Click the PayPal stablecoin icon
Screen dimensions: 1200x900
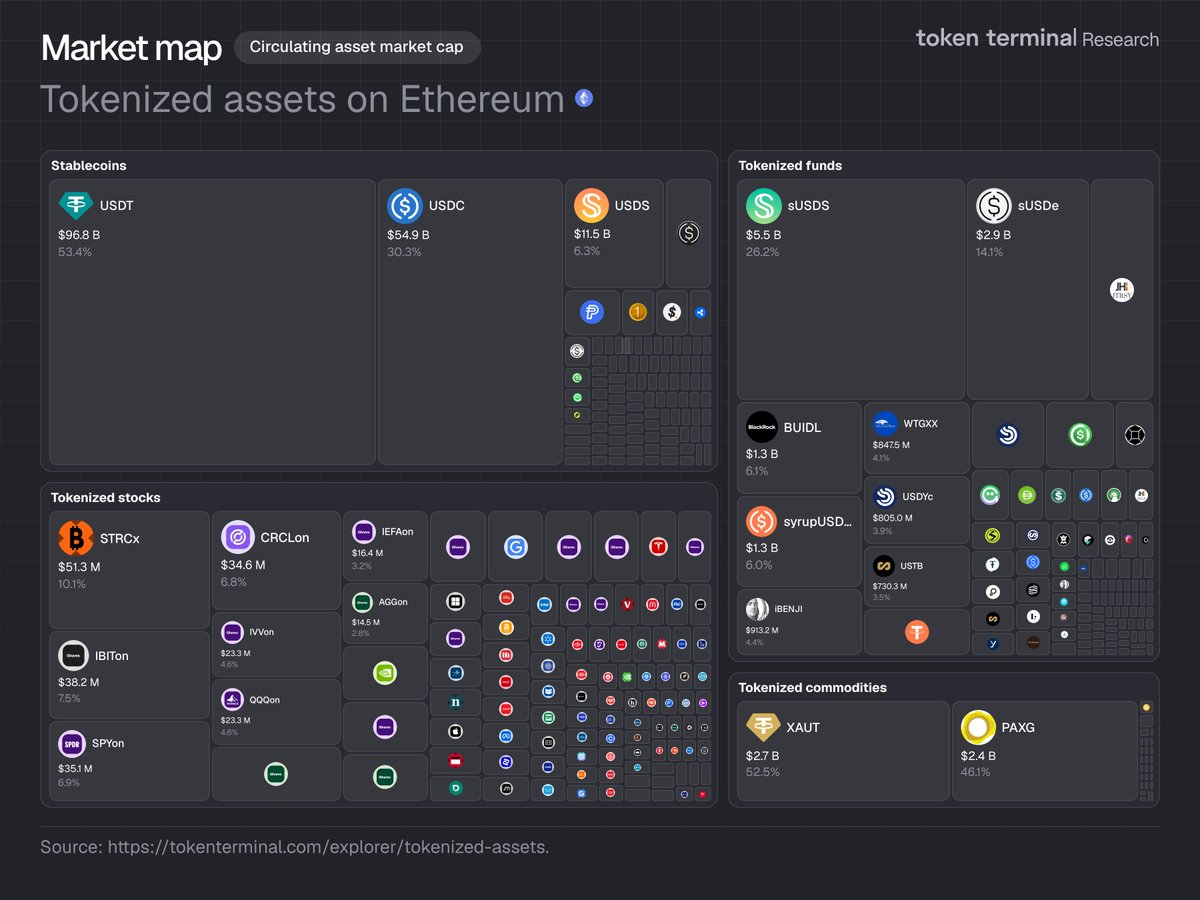click(591, 313)
